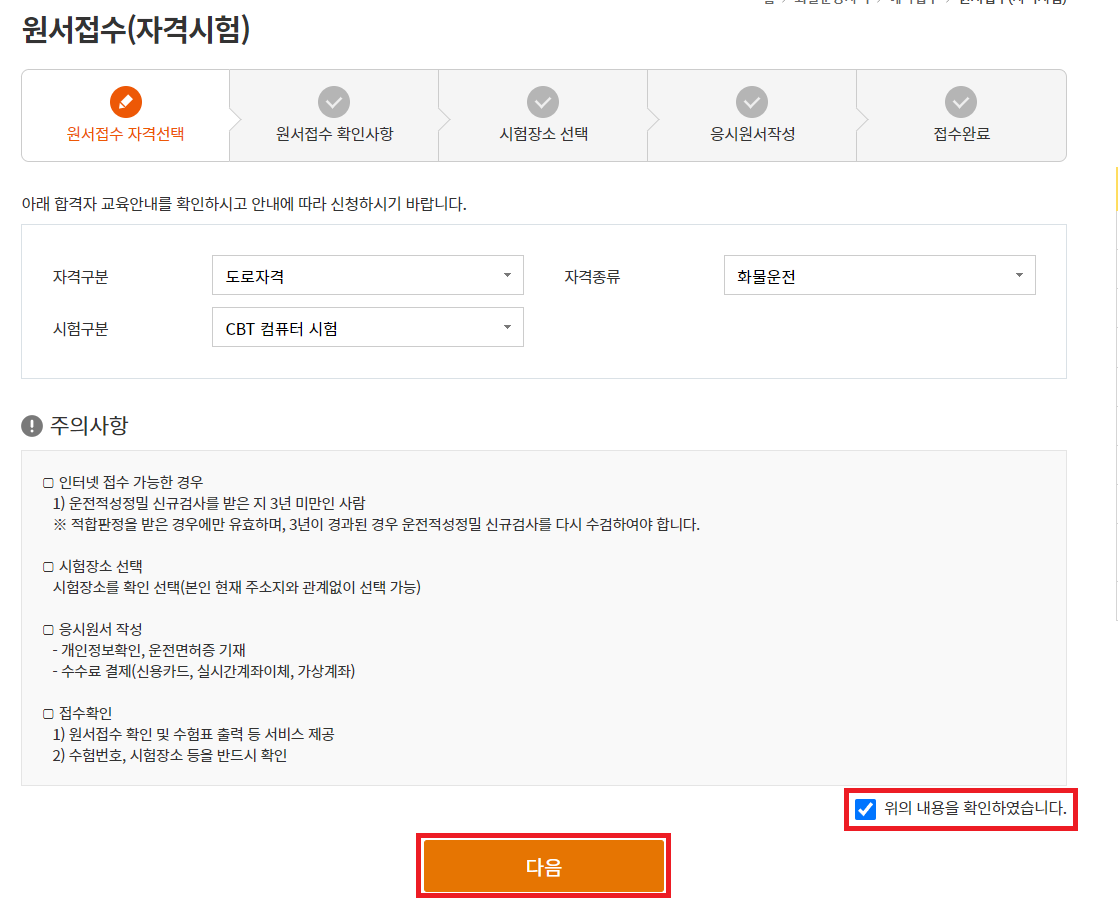This screenshot has width=1118, height=899.
Task: Click the 접수완료 step check icon
Action: point(960,100)
